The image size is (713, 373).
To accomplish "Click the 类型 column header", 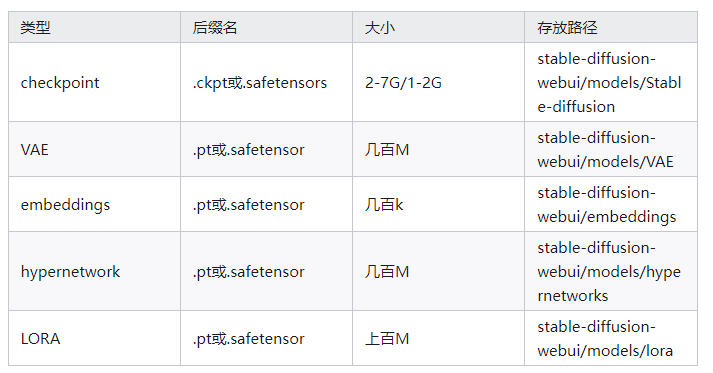I will point(95,27).
